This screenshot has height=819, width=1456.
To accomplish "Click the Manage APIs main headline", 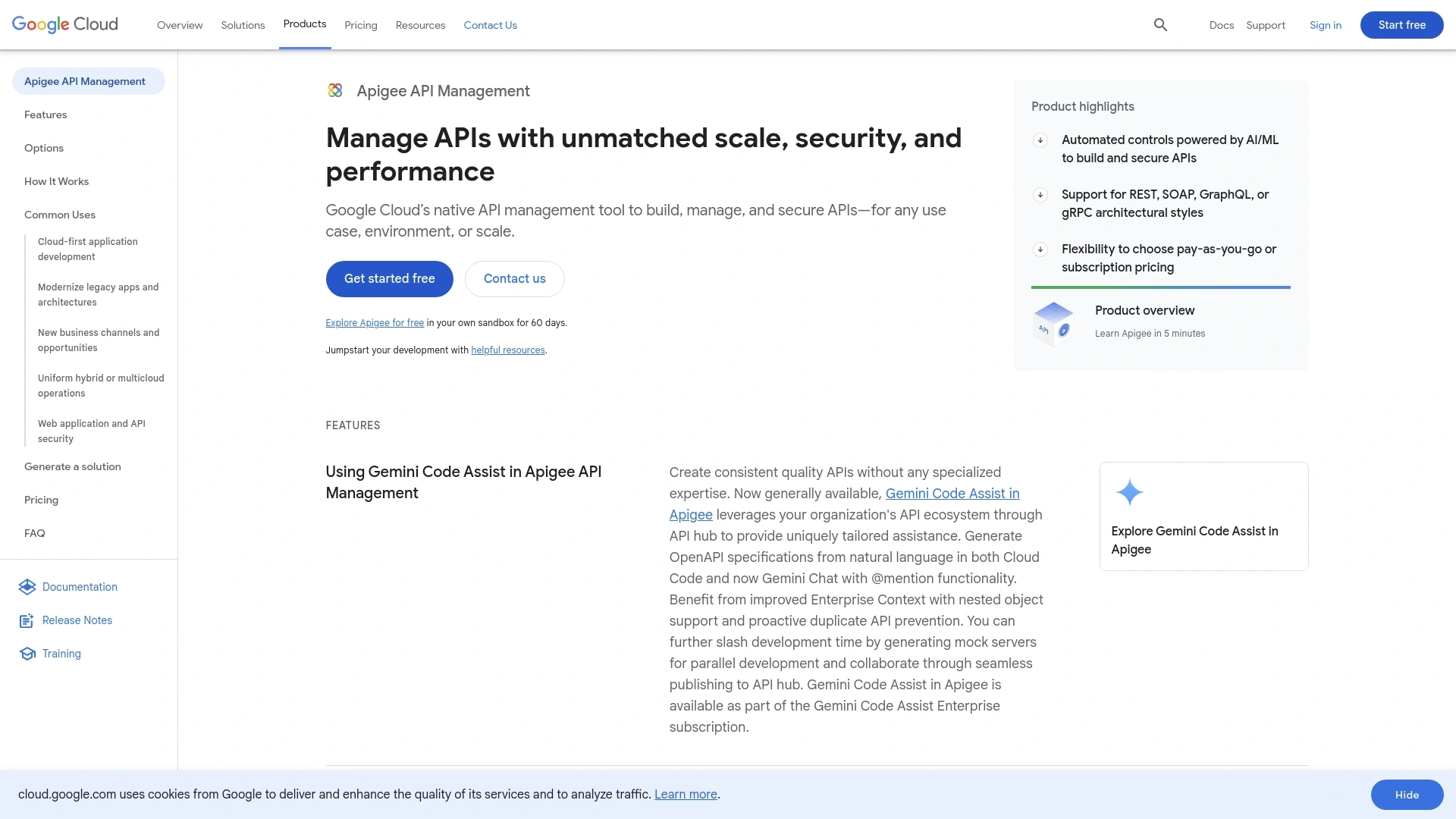I will (644, 155).
